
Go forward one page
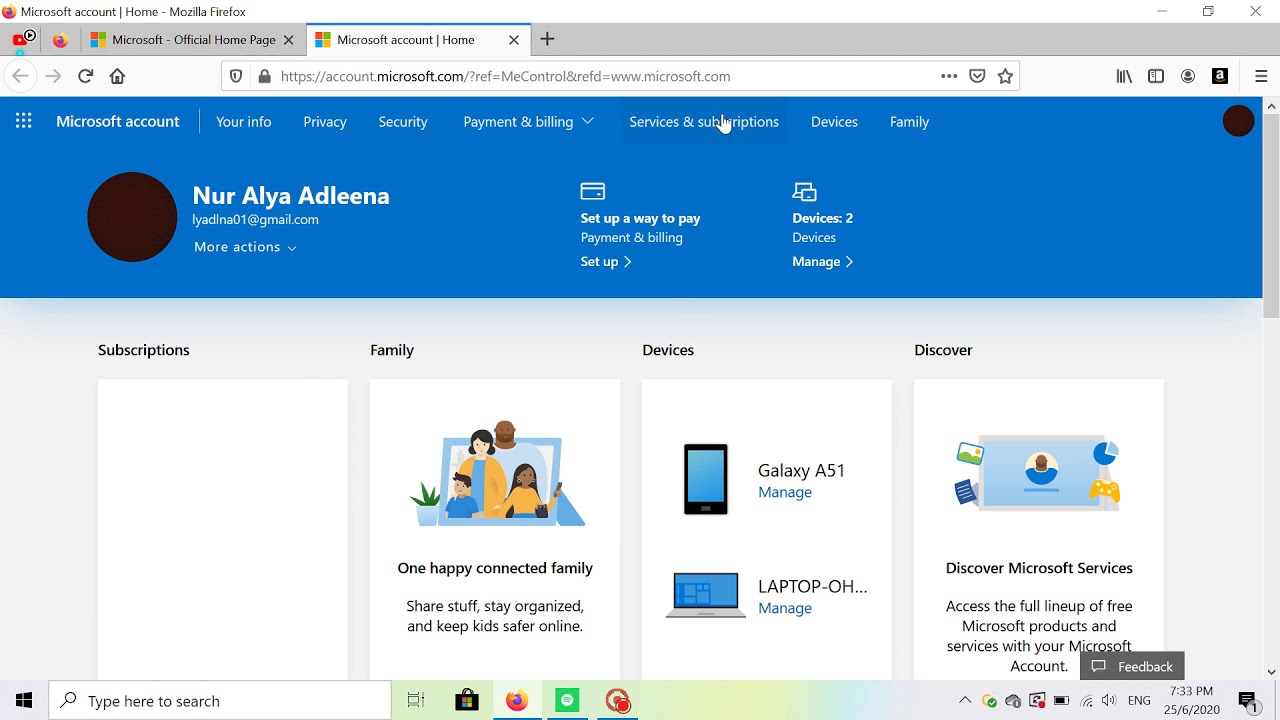[53, 76]
